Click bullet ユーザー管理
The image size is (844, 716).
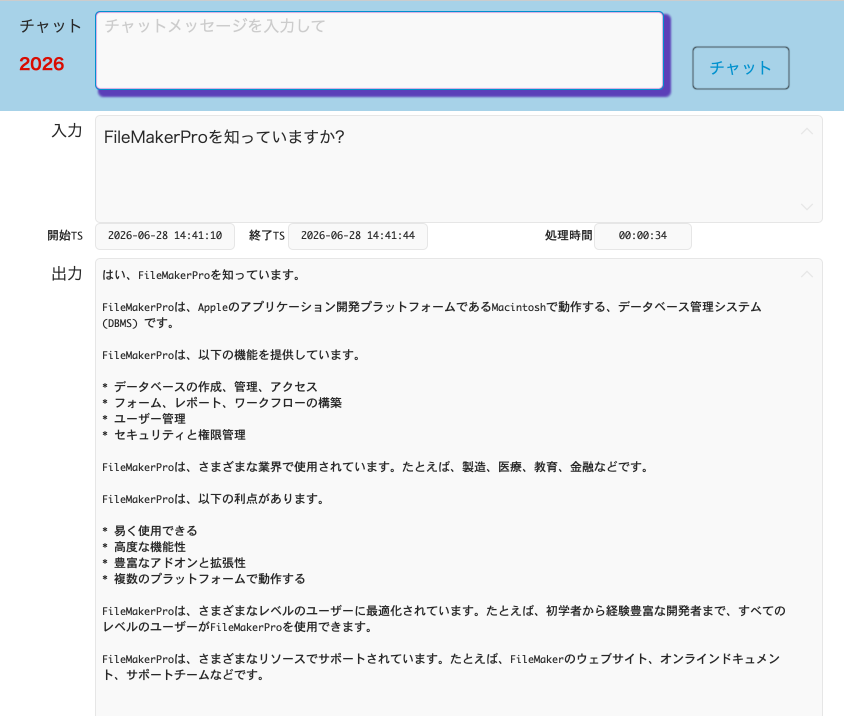144,419
